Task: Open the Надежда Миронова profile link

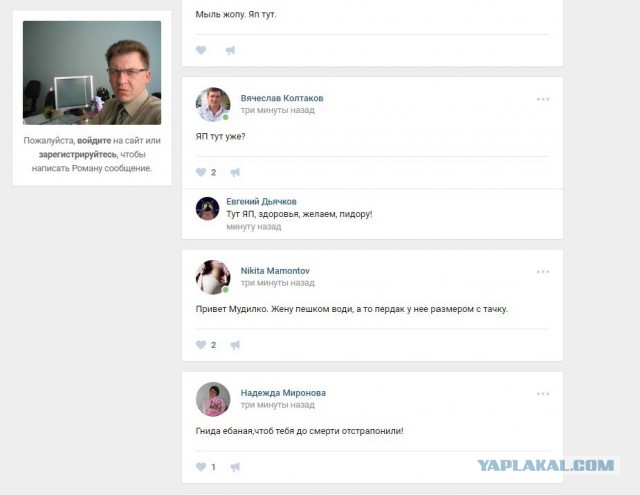Action: pyautogui.click(x=283, y=393)
